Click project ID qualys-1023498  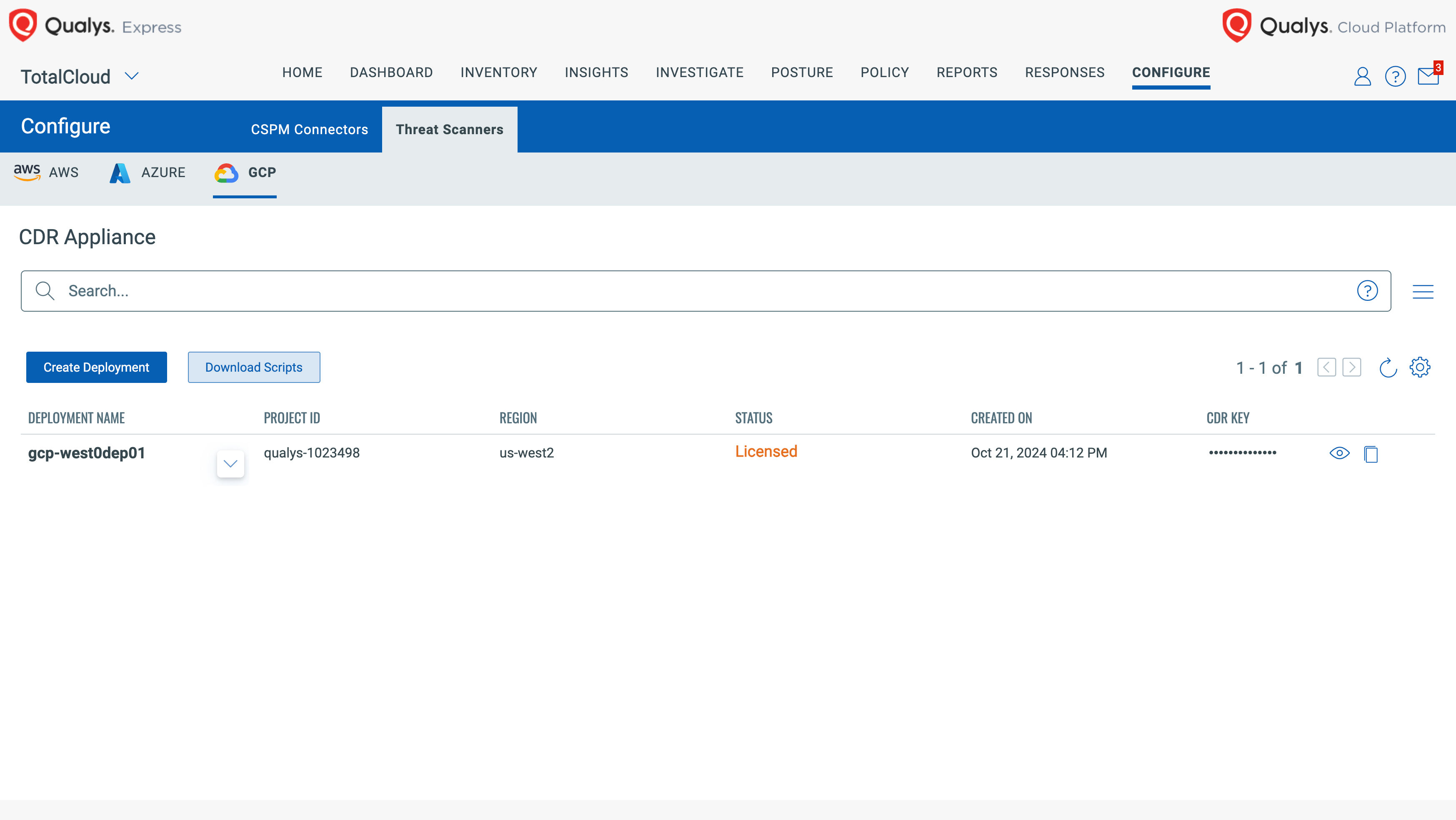coord(311,452)
